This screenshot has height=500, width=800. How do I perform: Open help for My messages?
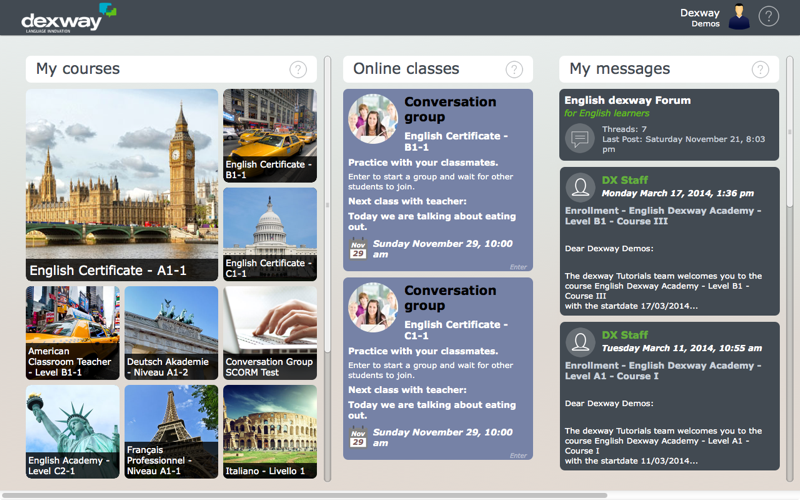tap(760, 69)
